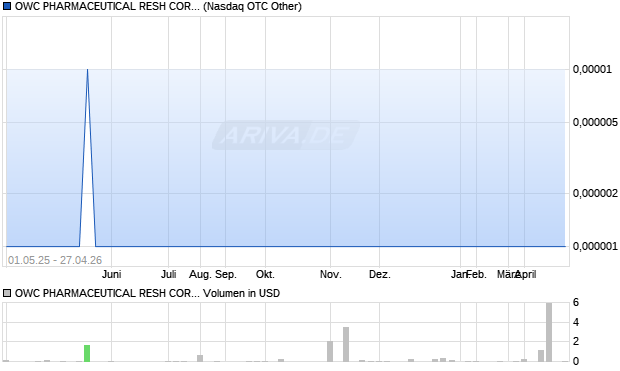This screenshot has height=371, width=620.
Task: Click the date range '01.05.25 - 27.04.26'
Action: coord(55,260)
